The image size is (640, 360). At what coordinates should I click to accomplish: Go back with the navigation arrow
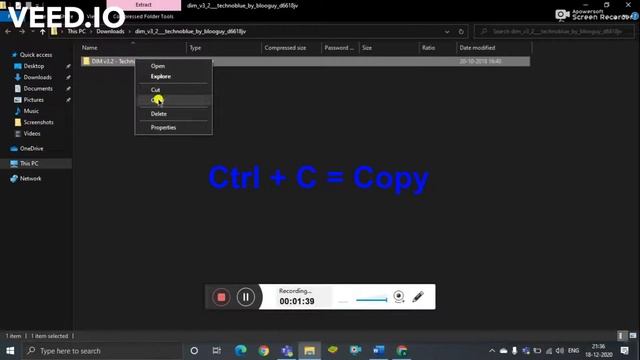coord(8,31)
